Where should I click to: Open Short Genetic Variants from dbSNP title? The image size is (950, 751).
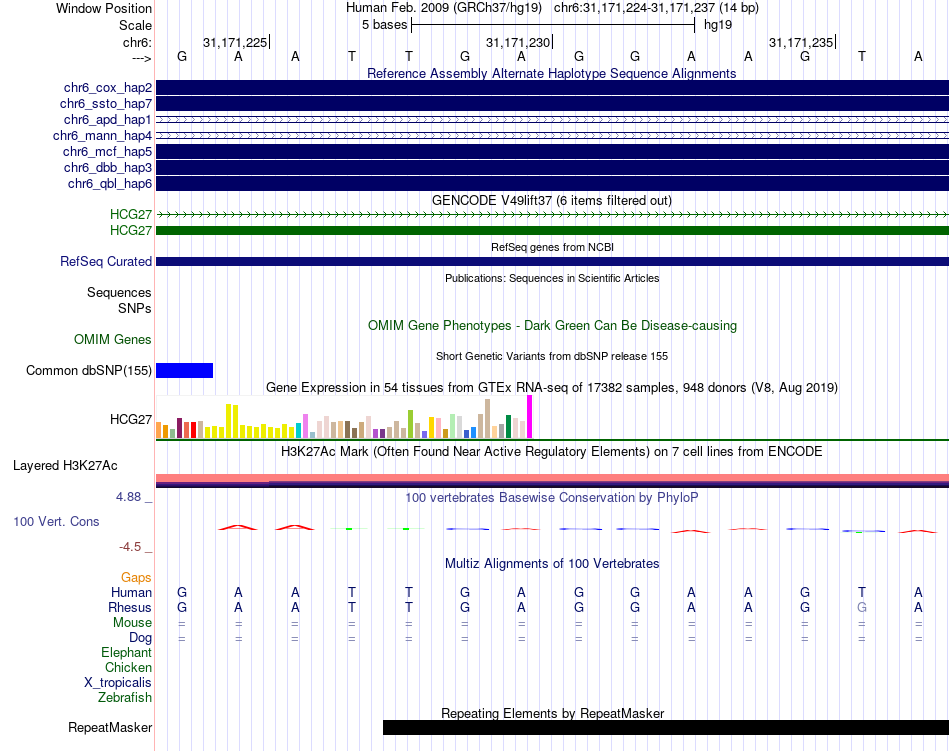(x=552, y=356)
